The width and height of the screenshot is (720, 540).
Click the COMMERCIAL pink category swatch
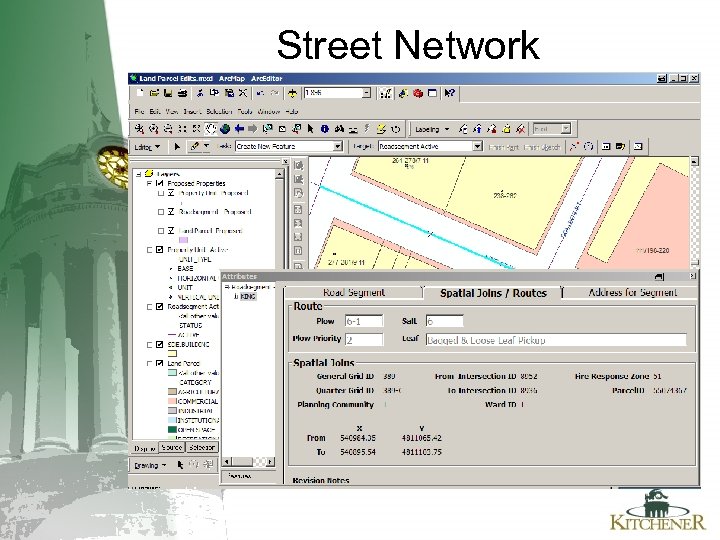[172, 401]
